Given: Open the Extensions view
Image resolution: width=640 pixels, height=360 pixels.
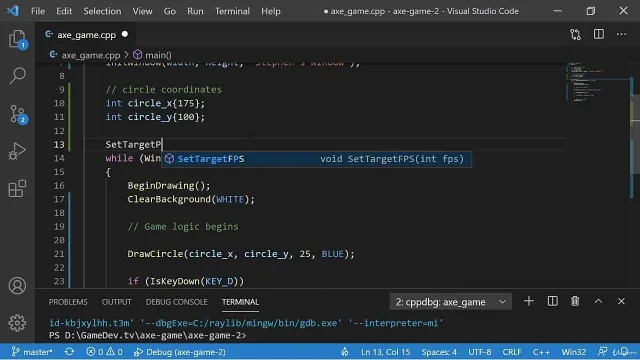Looking at the screenshot, I should pos(17,189).
